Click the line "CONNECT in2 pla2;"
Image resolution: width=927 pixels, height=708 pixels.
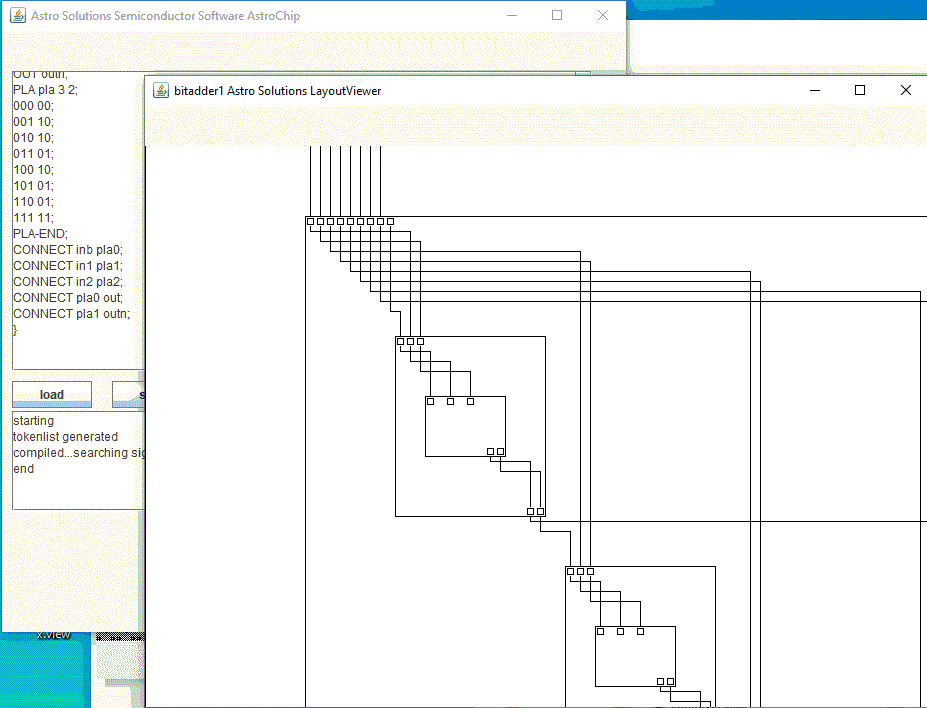[x=68, y=281]
